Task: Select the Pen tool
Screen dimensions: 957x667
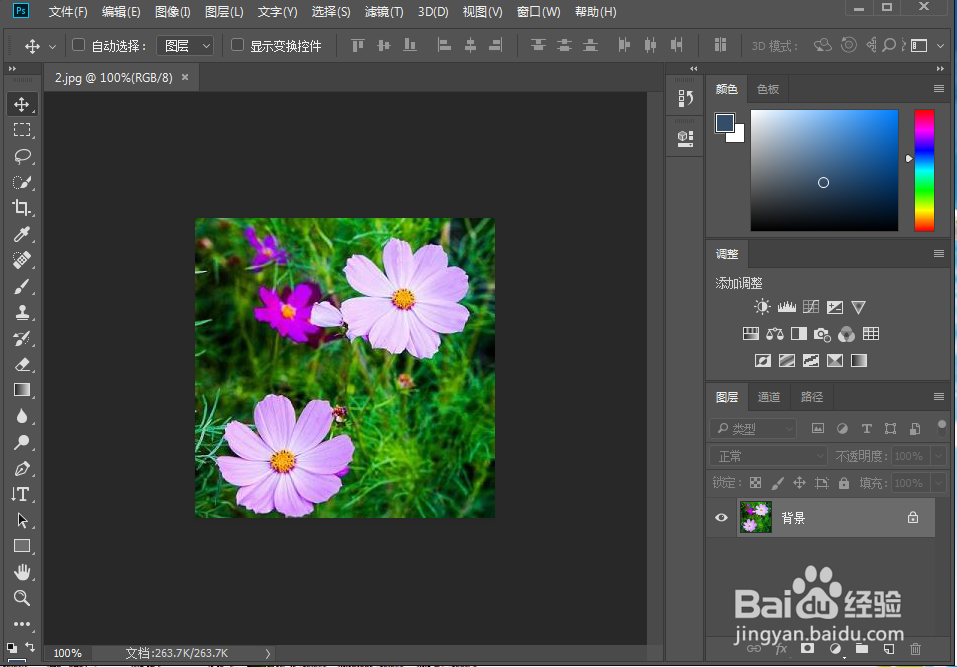Action: (22, 468)
